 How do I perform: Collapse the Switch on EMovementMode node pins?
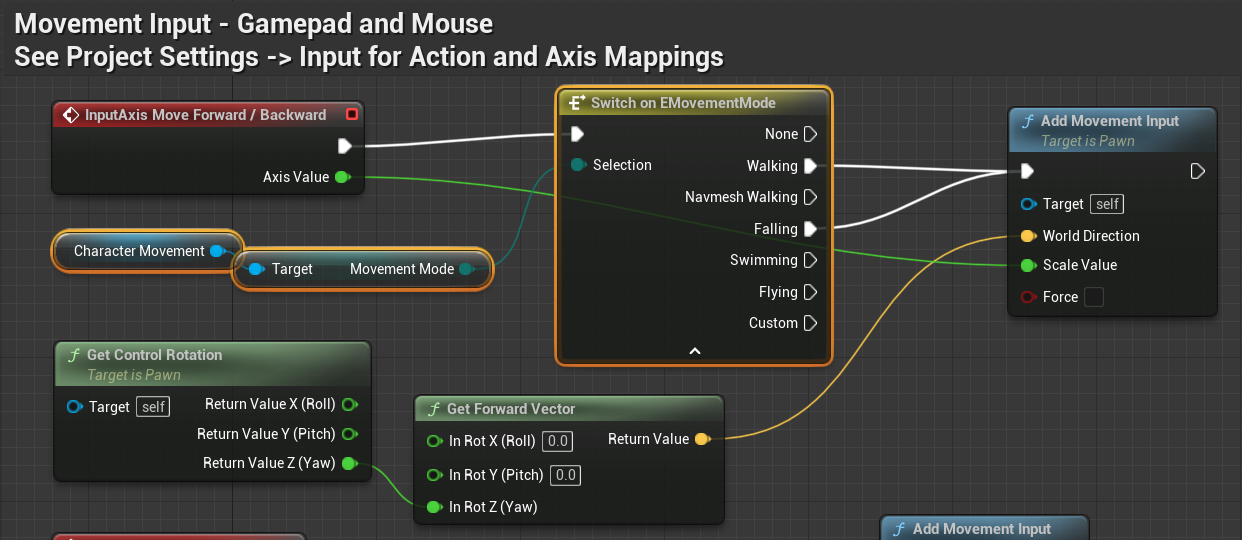(x=695, y=351)
